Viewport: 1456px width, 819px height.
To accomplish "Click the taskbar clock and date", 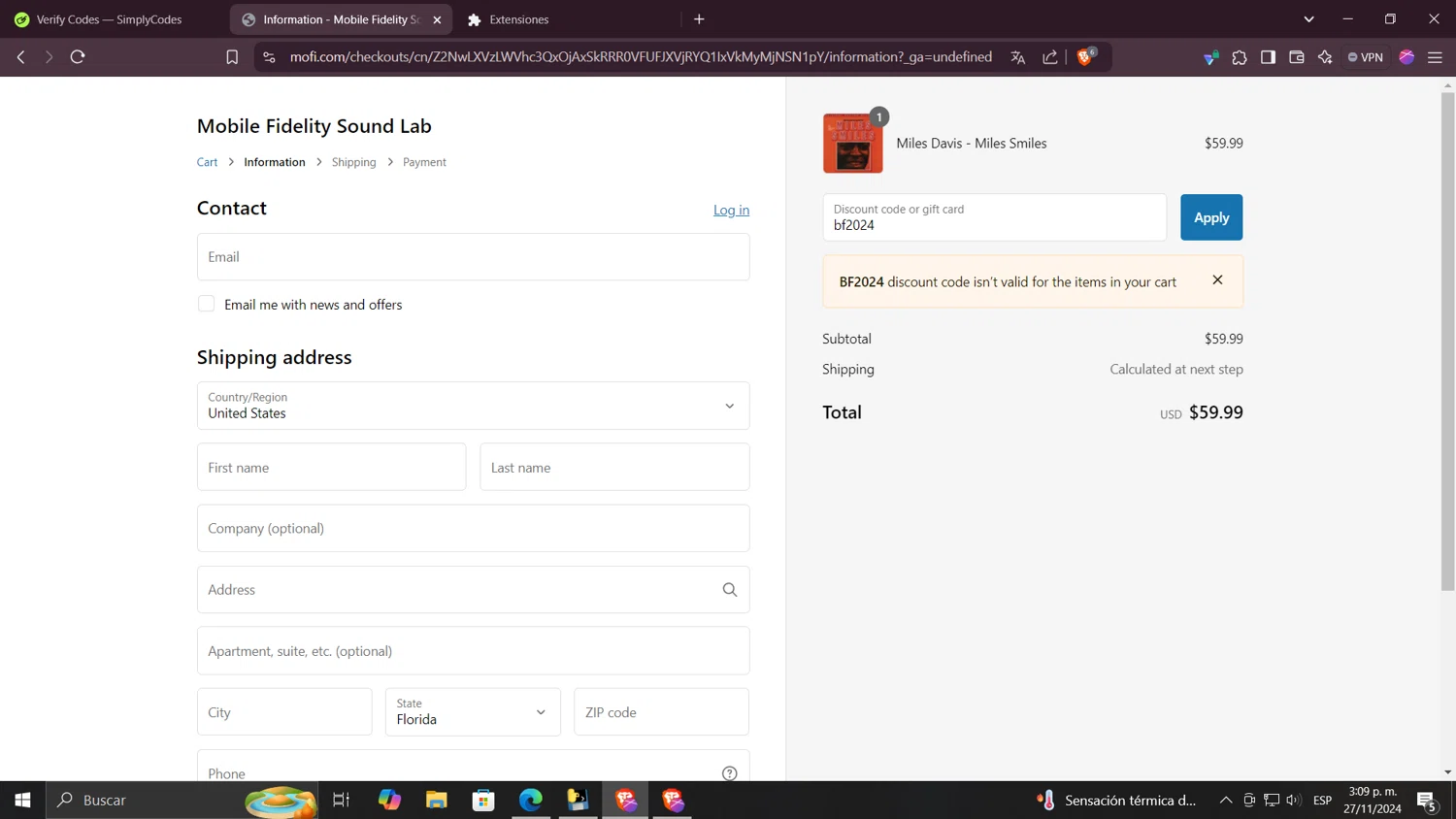I will coord(1373,800).
